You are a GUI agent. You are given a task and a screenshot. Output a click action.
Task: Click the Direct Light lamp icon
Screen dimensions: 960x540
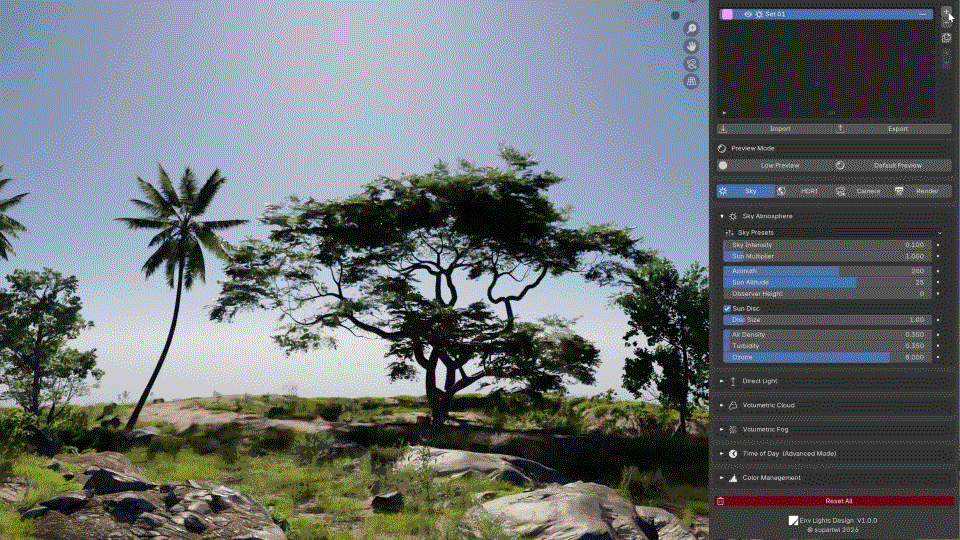pyautogui.click(x=733, y=381)
